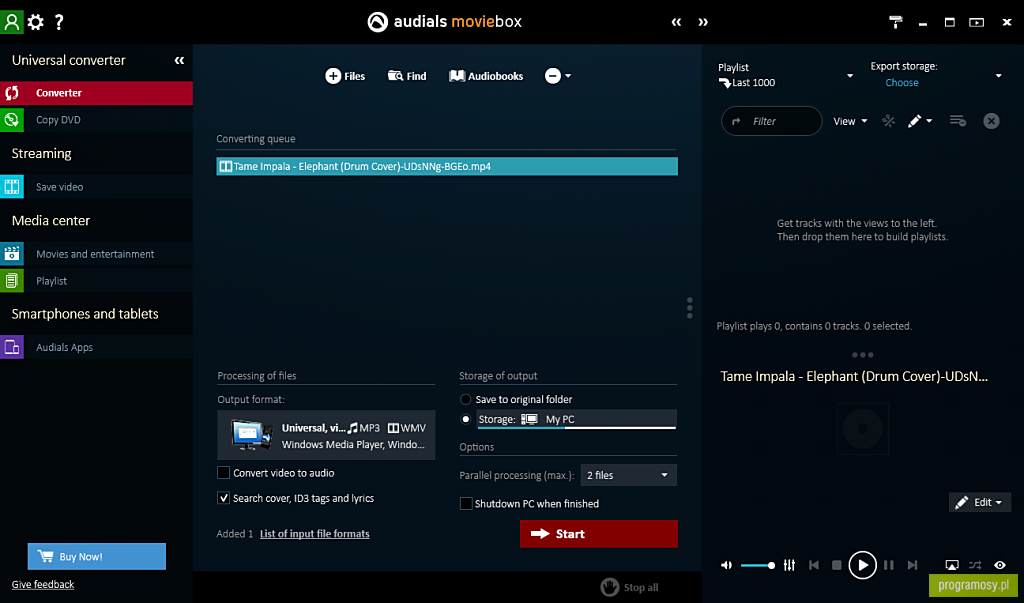
Task: Skip to previous track
Action: click(814, 565)
